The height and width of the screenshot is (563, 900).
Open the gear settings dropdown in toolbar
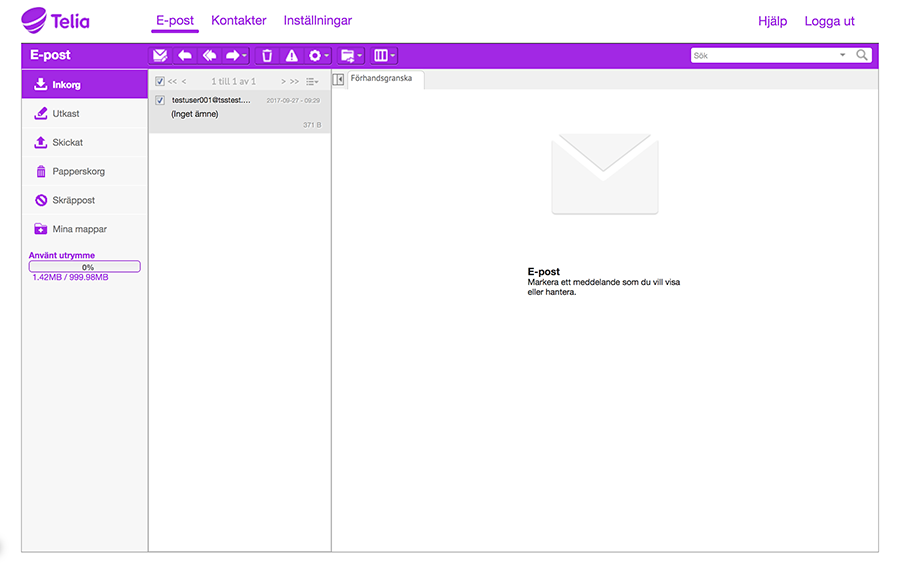click(x=318, y=56)
